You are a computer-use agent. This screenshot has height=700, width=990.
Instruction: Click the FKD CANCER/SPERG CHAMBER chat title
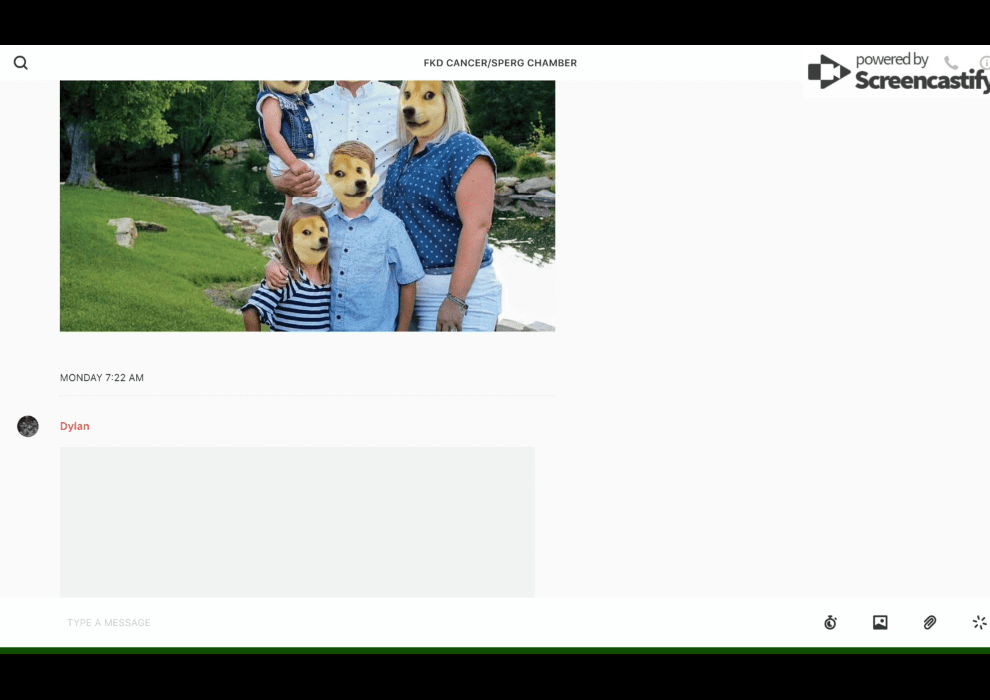500,63
